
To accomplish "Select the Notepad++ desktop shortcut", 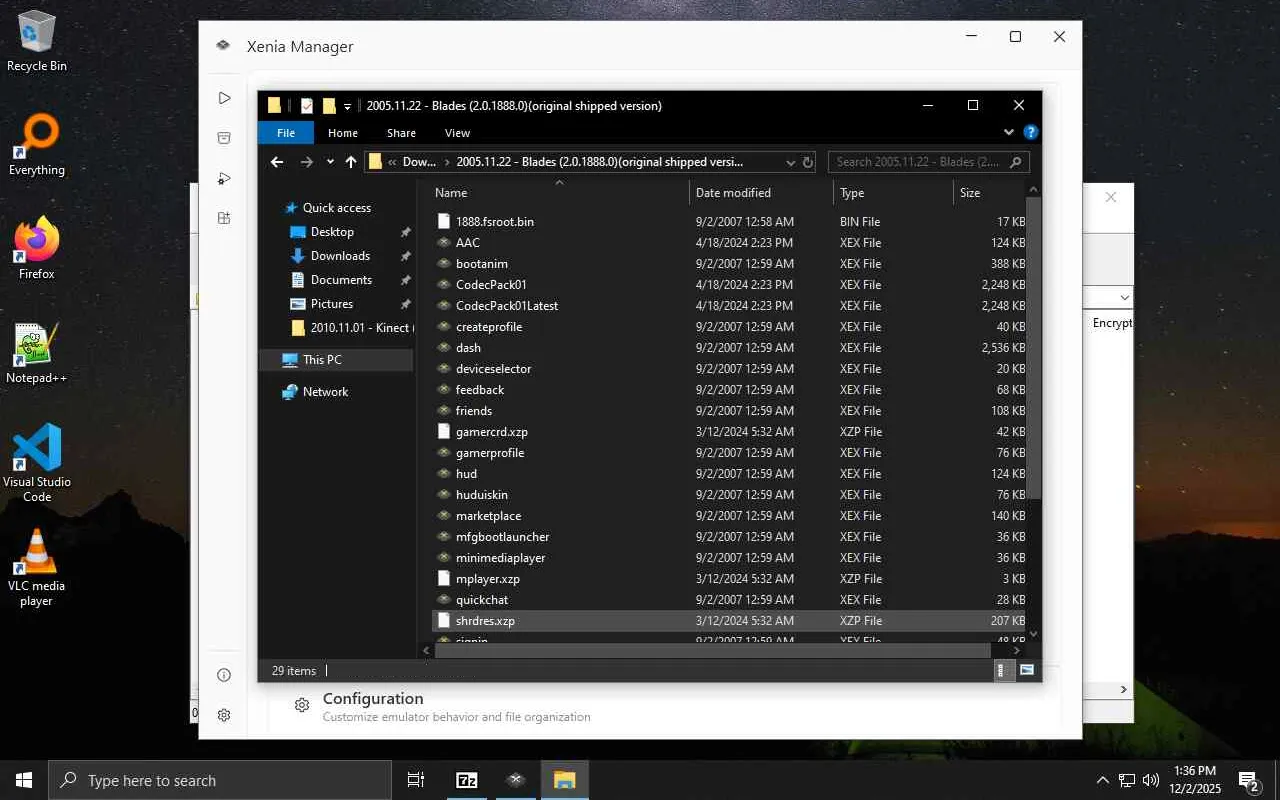I will click(x=37, y=354).
